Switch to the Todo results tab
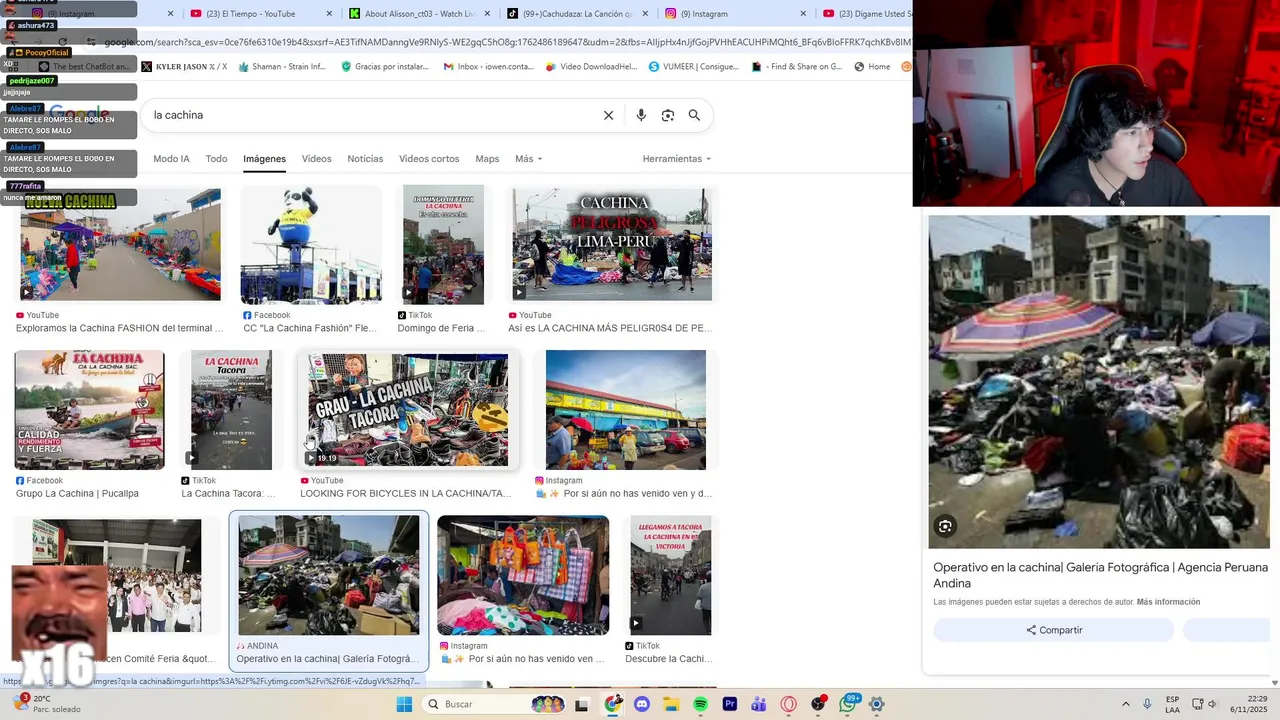Screen dimensions: 1280x720 [x=216, y=159]
